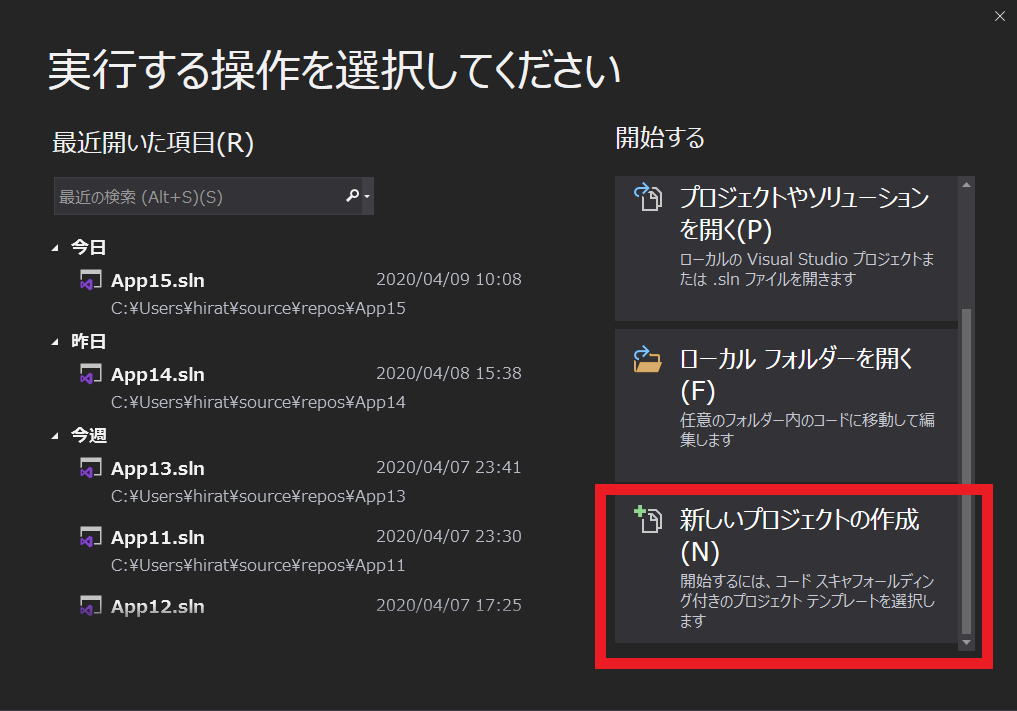This screenshot has width=1017, height=711.
Task: Click the App11.sln solution icon
Action: tap(90, 537)
